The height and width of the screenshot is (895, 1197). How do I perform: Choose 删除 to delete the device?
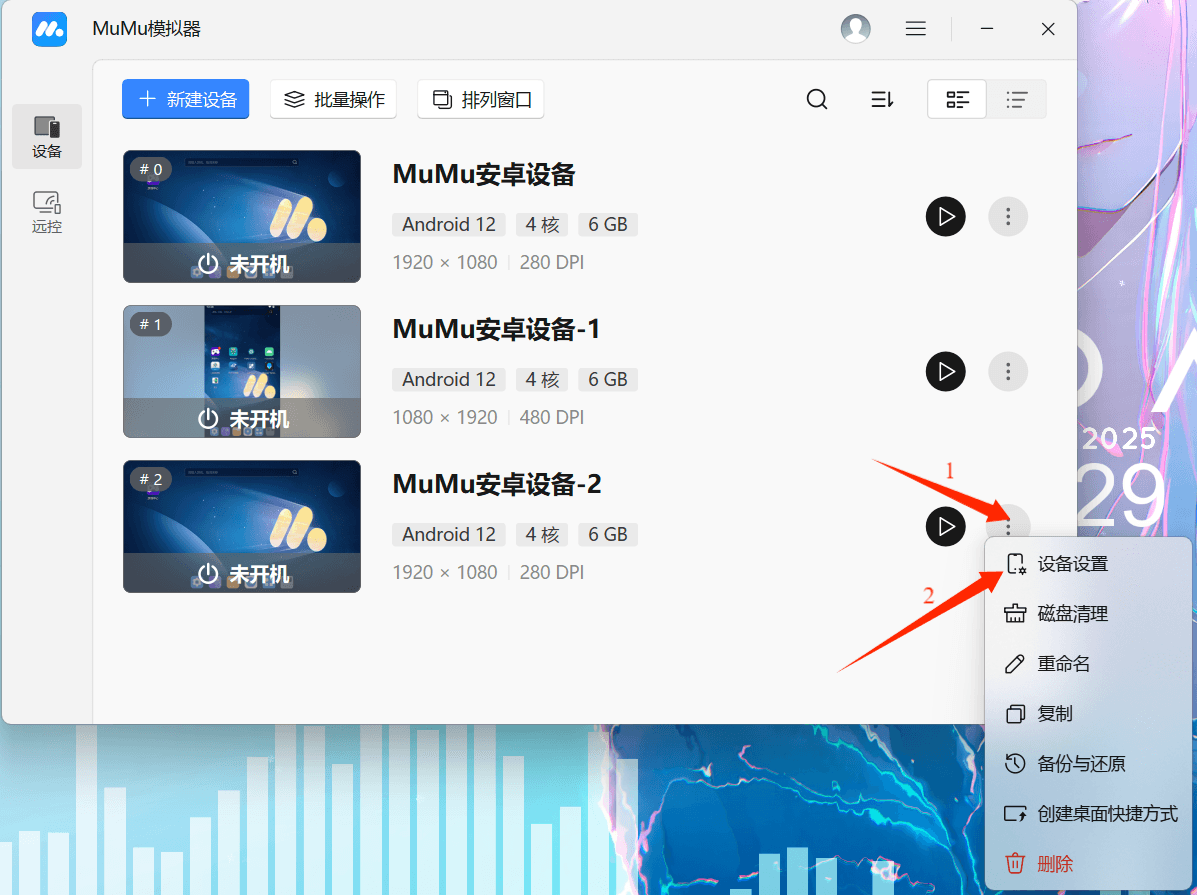pyautogui.click(x=1056, y=863)
